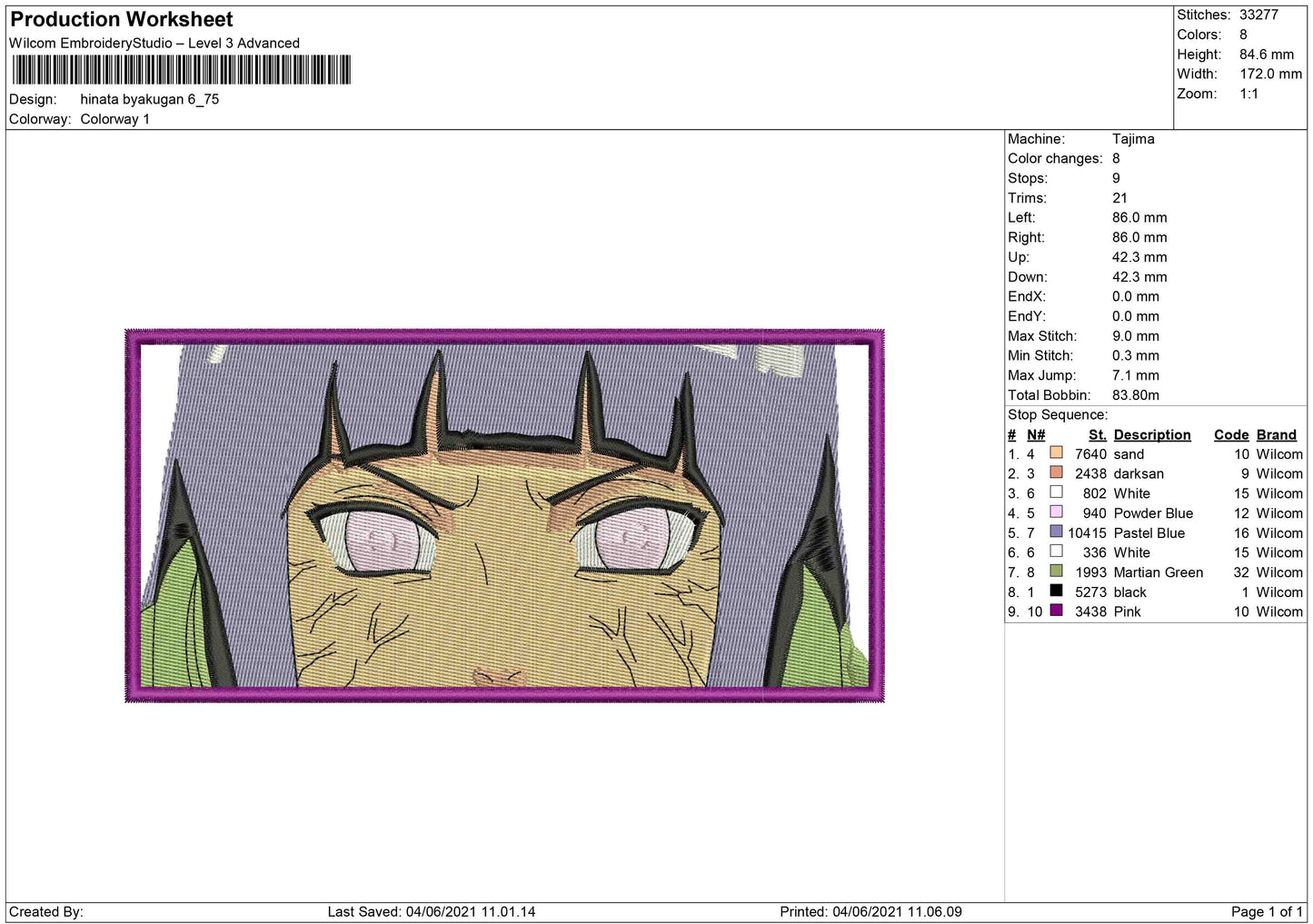Click the Pink color swatch

[x=1056, y=611]
